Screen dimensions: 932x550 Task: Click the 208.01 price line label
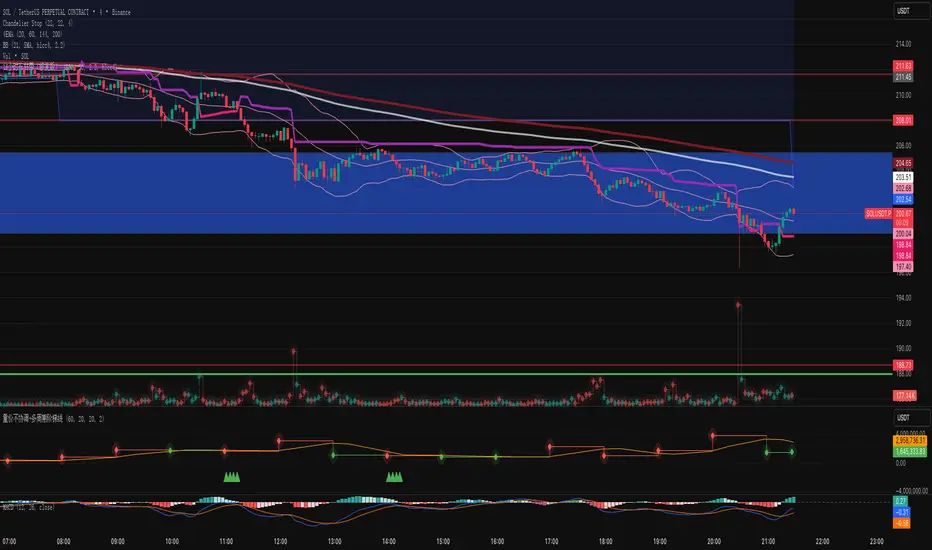point(903,121)
